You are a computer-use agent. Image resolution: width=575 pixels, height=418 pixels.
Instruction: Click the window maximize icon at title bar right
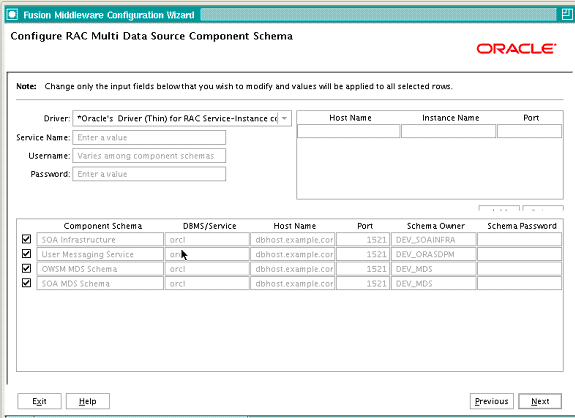click(567, 15)
